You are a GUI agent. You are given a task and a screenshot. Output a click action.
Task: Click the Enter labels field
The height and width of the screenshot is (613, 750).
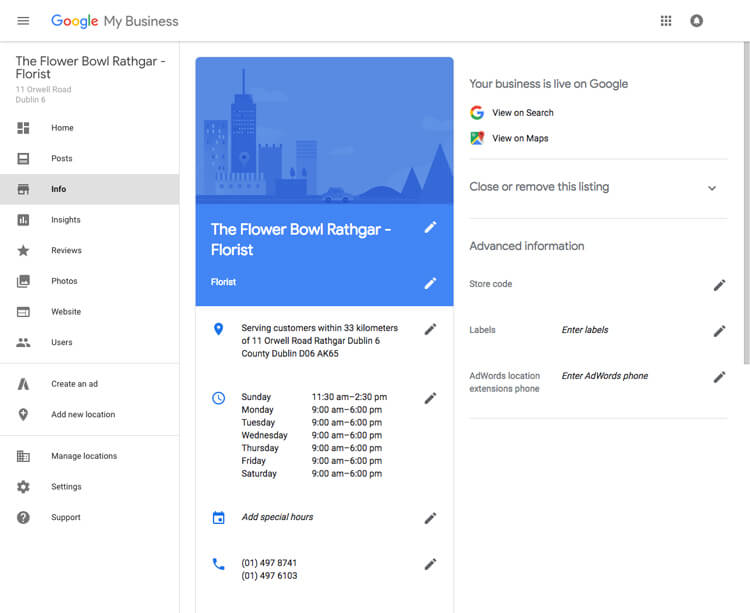click(585, 330)
